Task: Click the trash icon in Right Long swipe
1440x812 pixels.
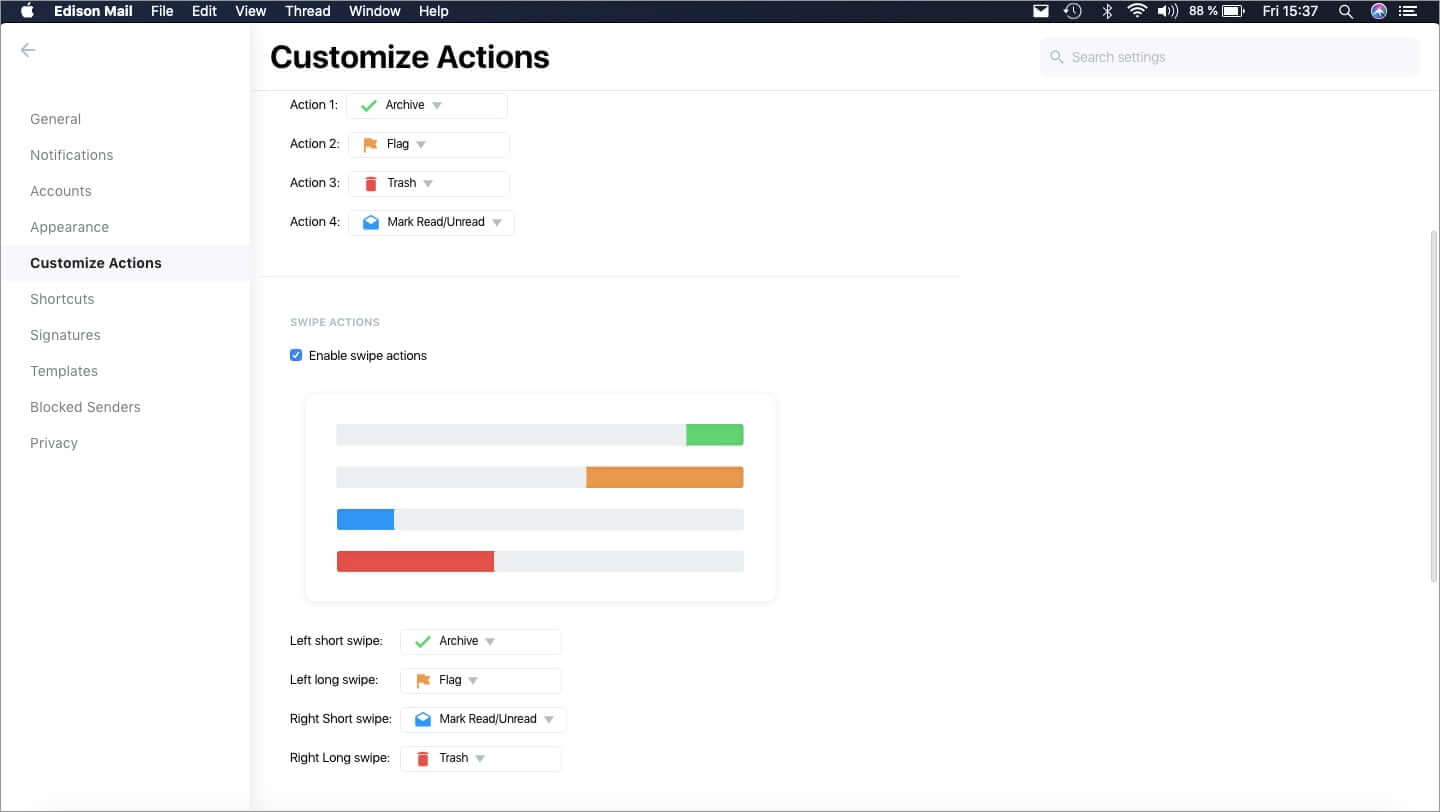Action: click(x=423, y=759)
